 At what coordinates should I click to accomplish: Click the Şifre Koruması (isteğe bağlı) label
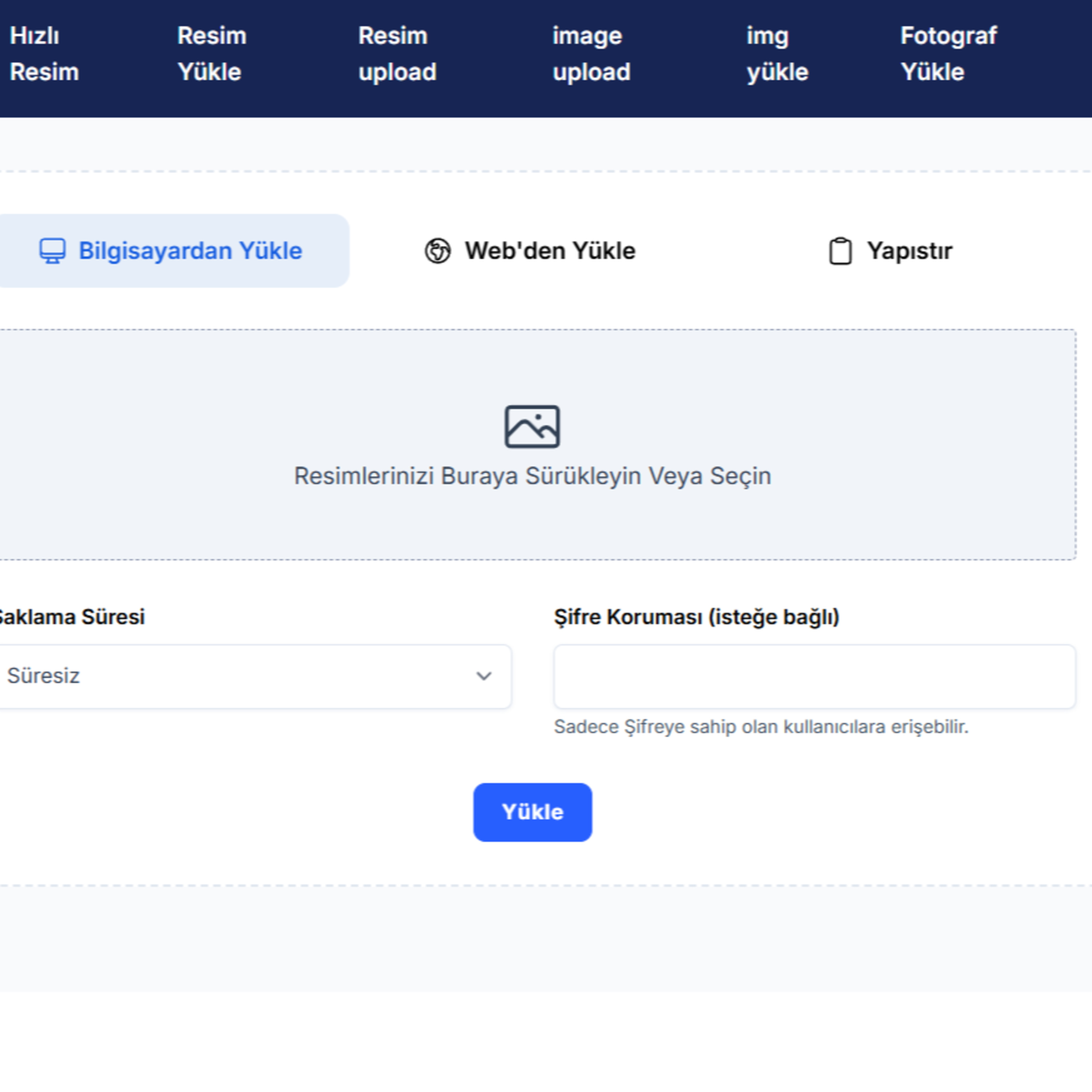pyautogui.click(x=696, y=617)
